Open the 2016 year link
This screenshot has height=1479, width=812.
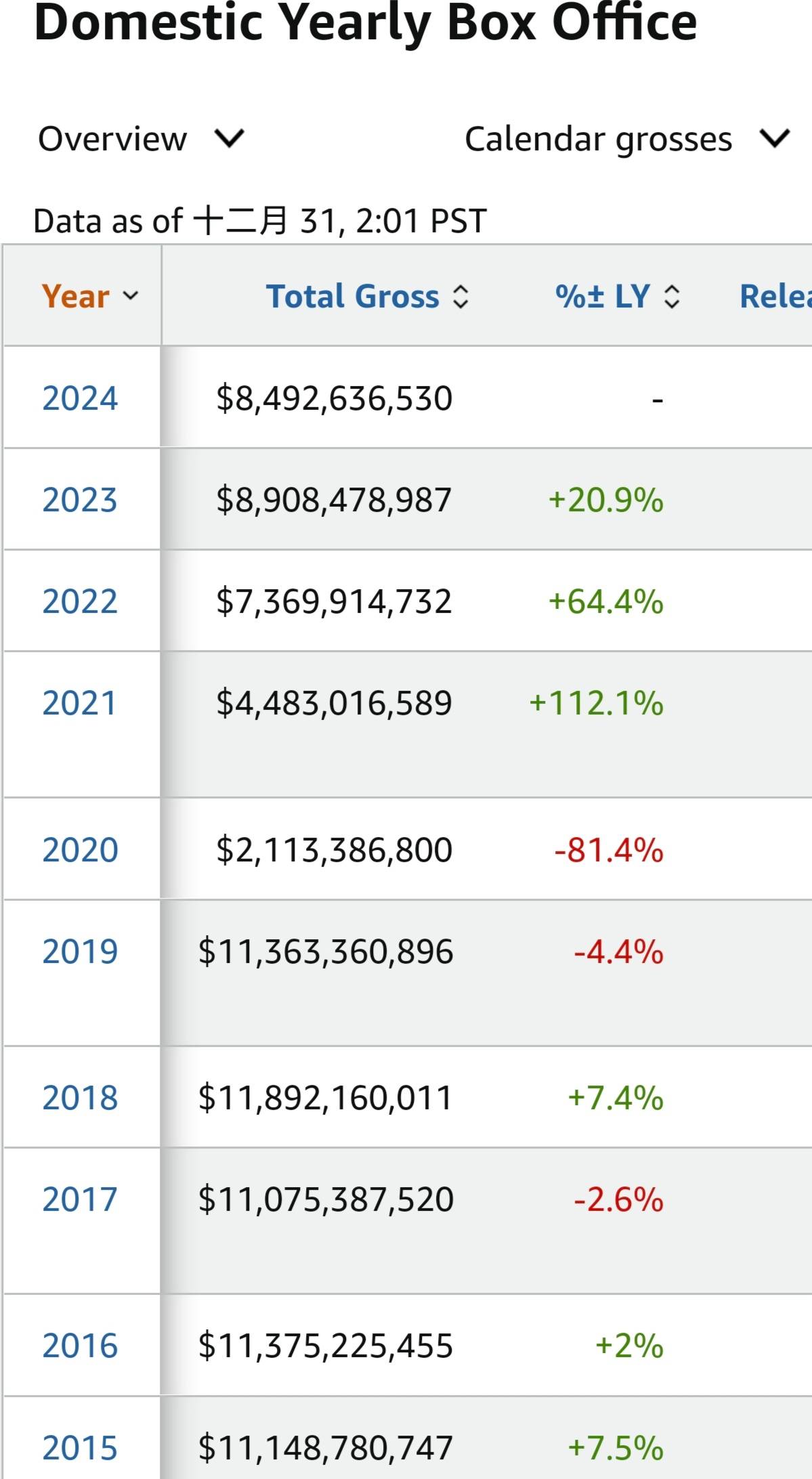[x=80, y=1346]
